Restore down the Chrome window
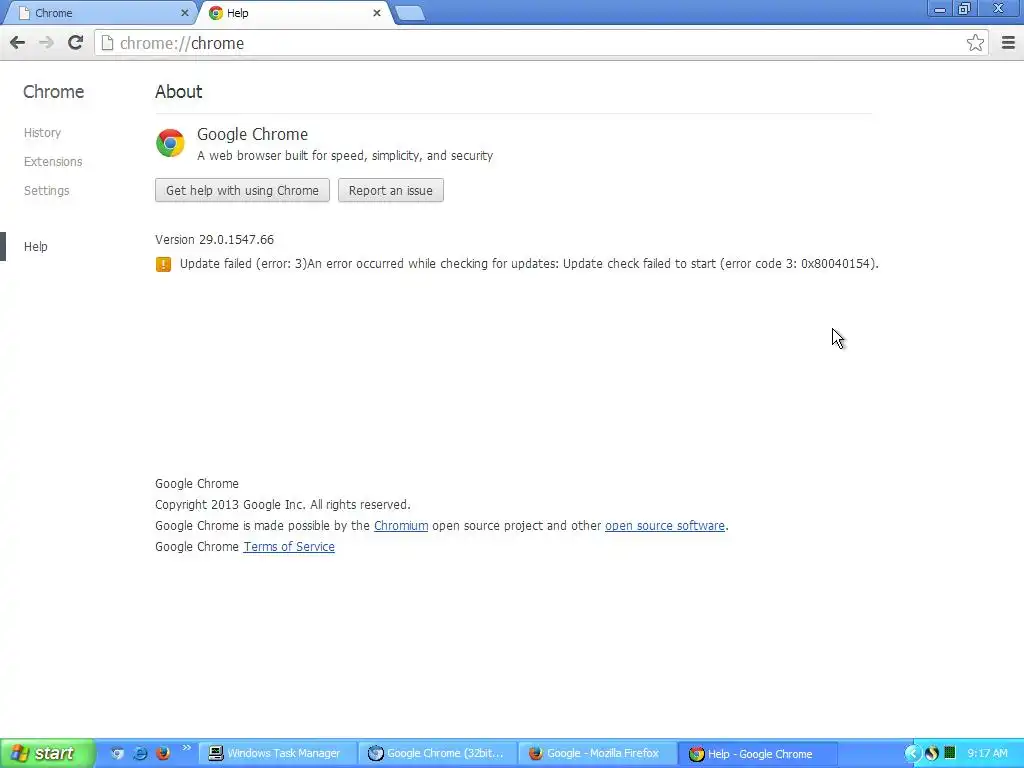 [964, 9]
